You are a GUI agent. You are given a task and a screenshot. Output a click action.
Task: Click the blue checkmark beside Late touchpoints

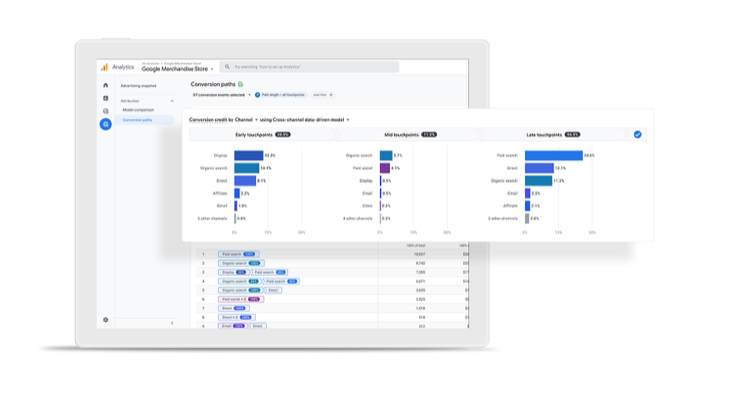tap(637, 135)
